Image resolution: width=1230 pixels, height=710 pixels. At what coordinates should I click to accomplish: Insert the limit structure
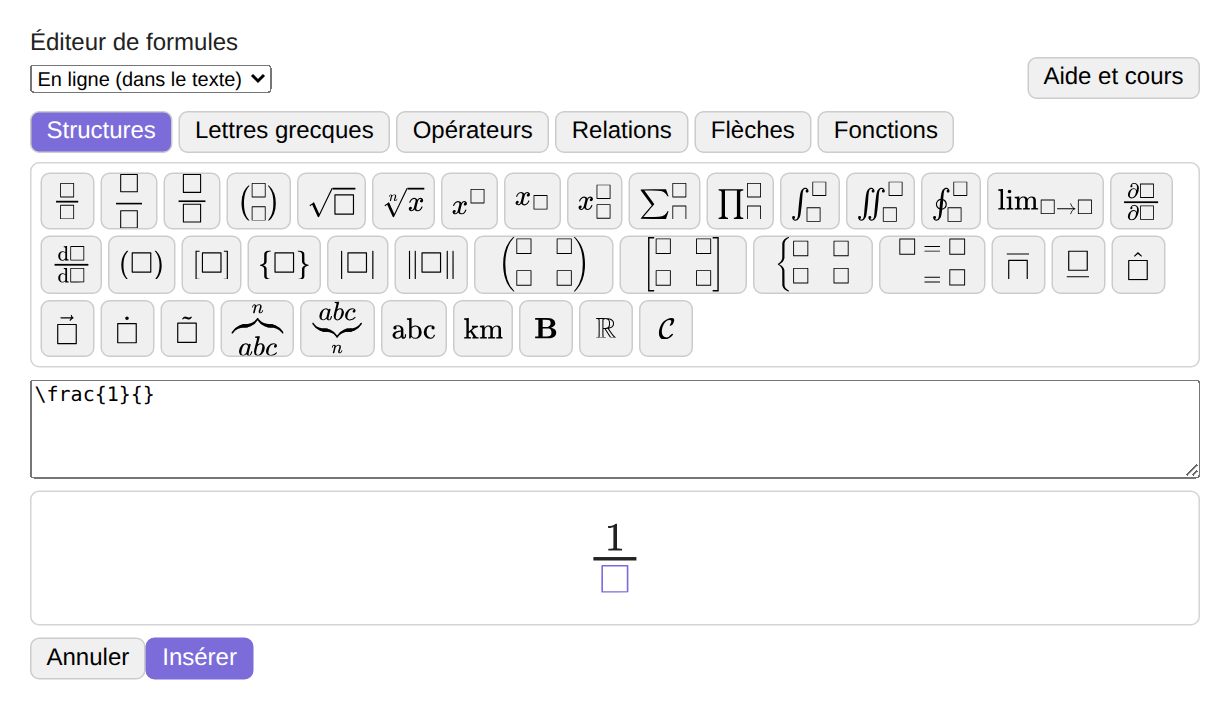tap(1046, 201)
